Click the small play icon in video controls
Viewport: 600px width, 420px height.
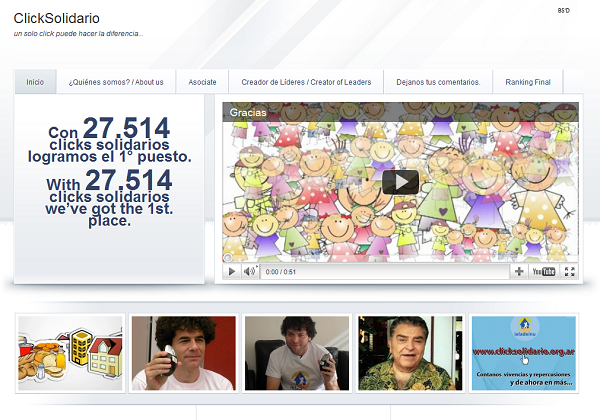click(231, 271)
